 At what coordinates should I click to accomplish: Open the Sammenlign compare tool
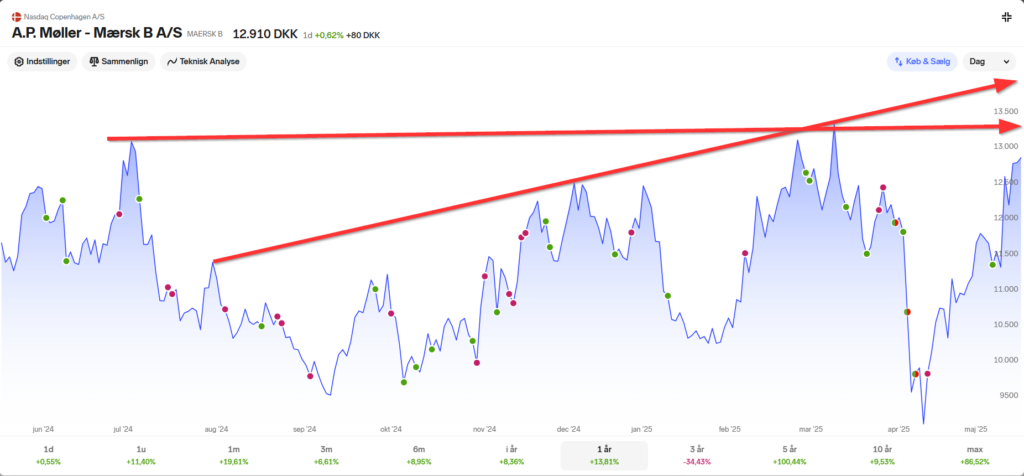[x=119, y=62]
